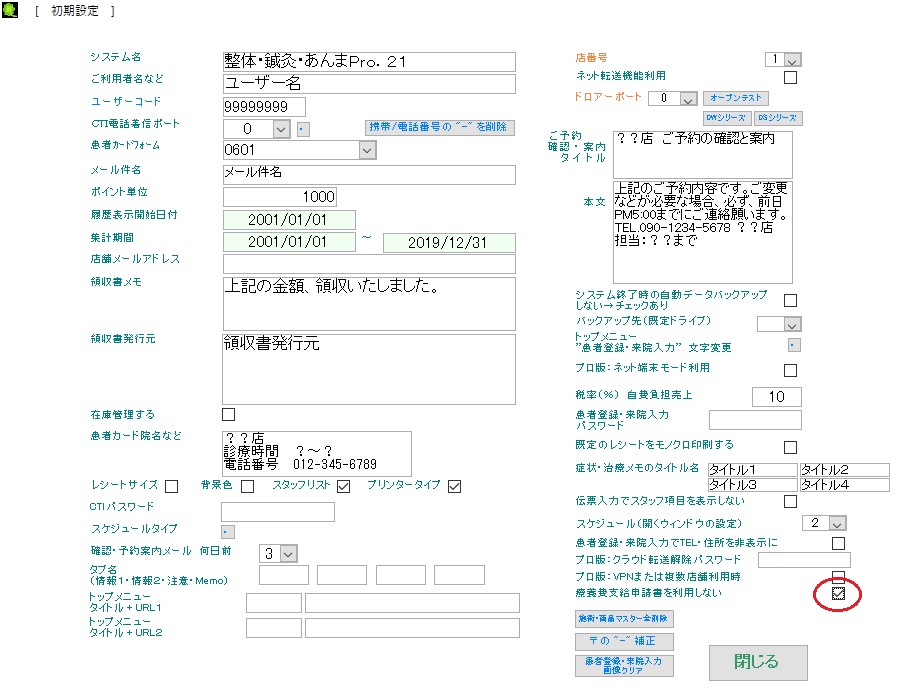Image resolution: width=897 pixels, height=693 pixels.
Task: Click the ご予約確認・案内タイトル text box
Action: pyautogui.click(x=702, y=155)
